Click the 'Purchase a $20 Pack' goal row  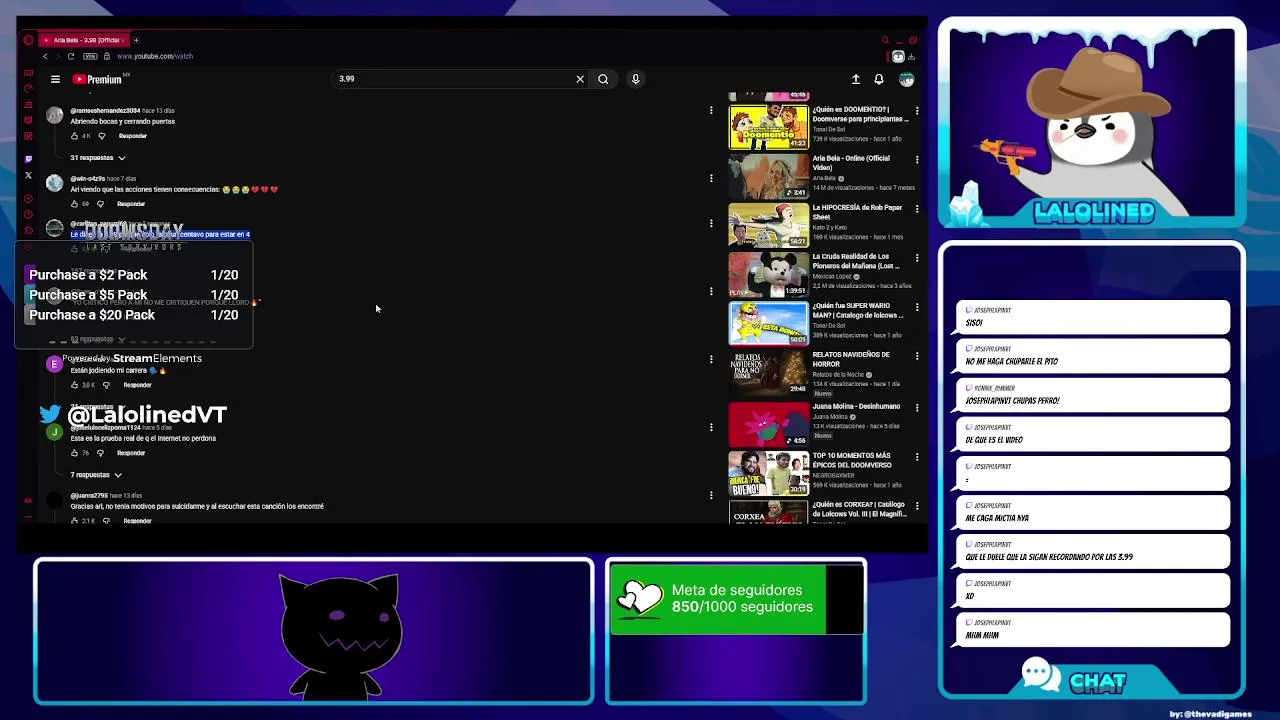pos(133,315)
